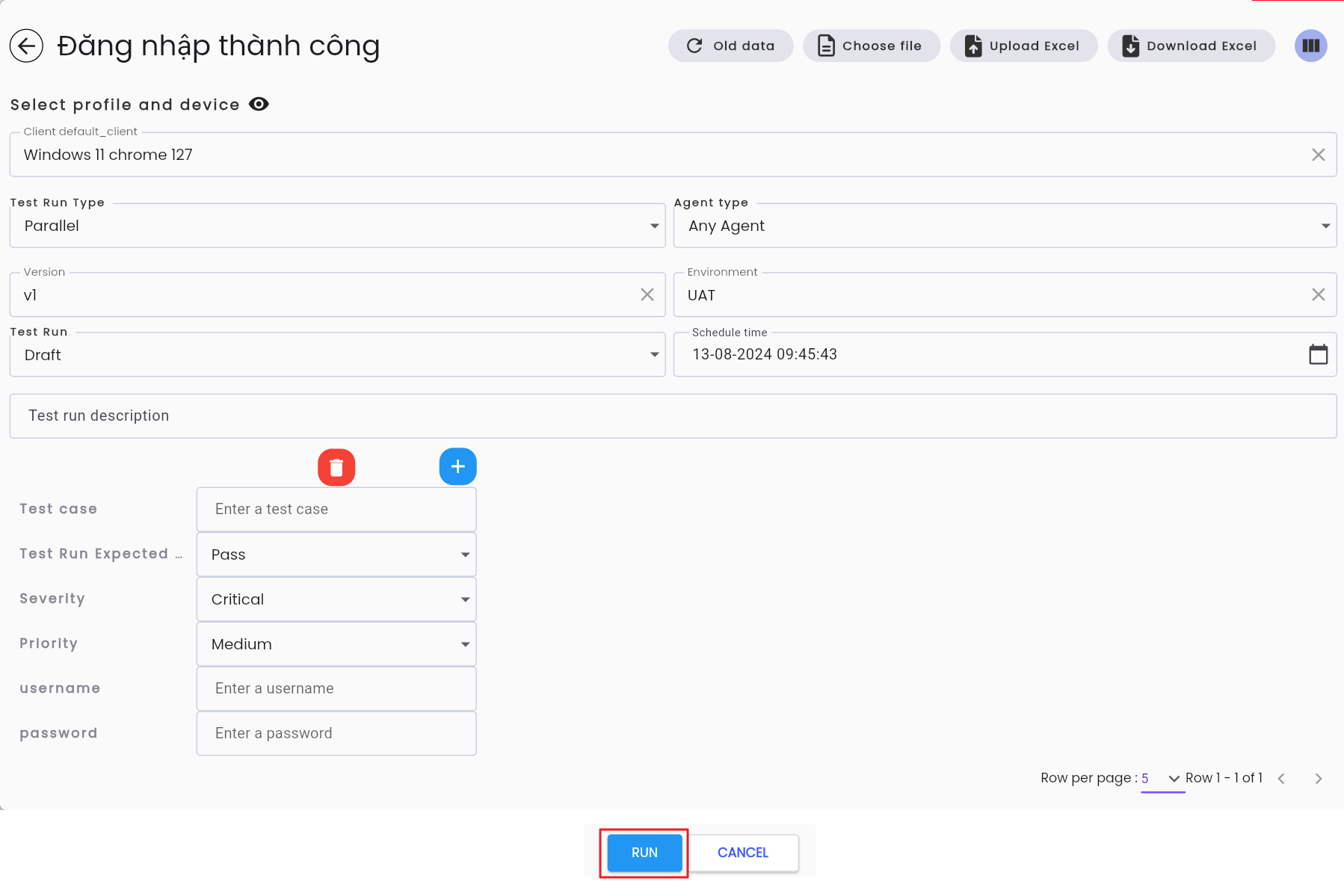The width and height of the screenshot is (1344, 896).
Task: Open the column layout icon button
Action: coord(1310,46)
